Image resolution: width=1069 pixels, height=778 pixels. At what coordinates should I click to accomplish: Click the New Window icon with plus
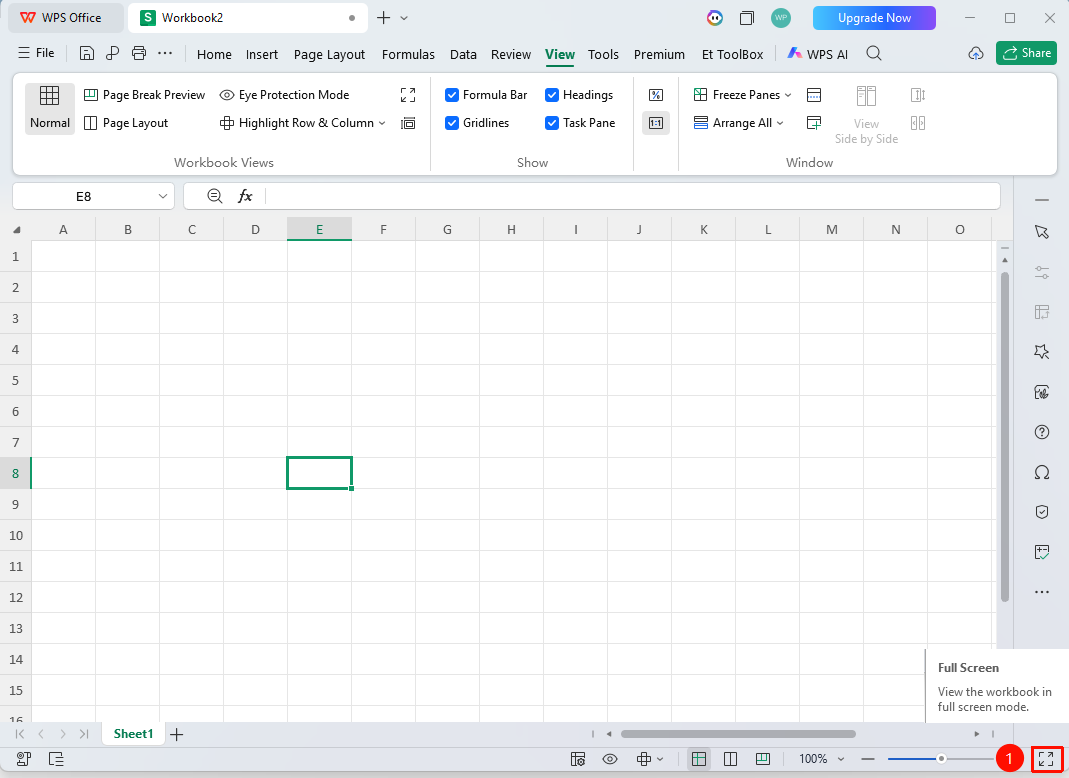click(x=813, y=123)
